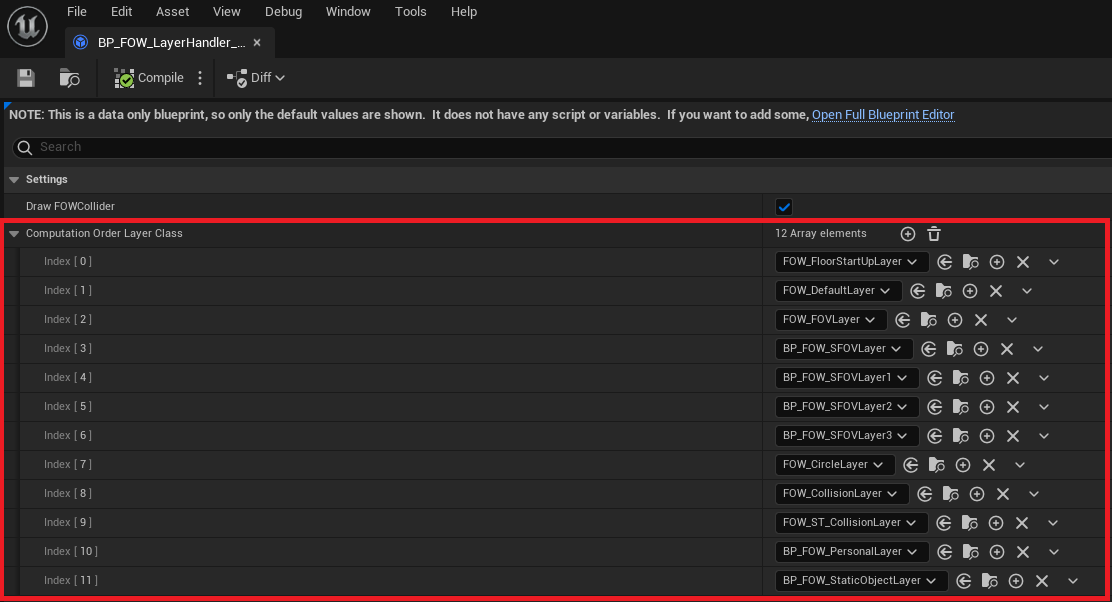
Task: Clear the Index 8 class with X
Action: (1003, 495)
